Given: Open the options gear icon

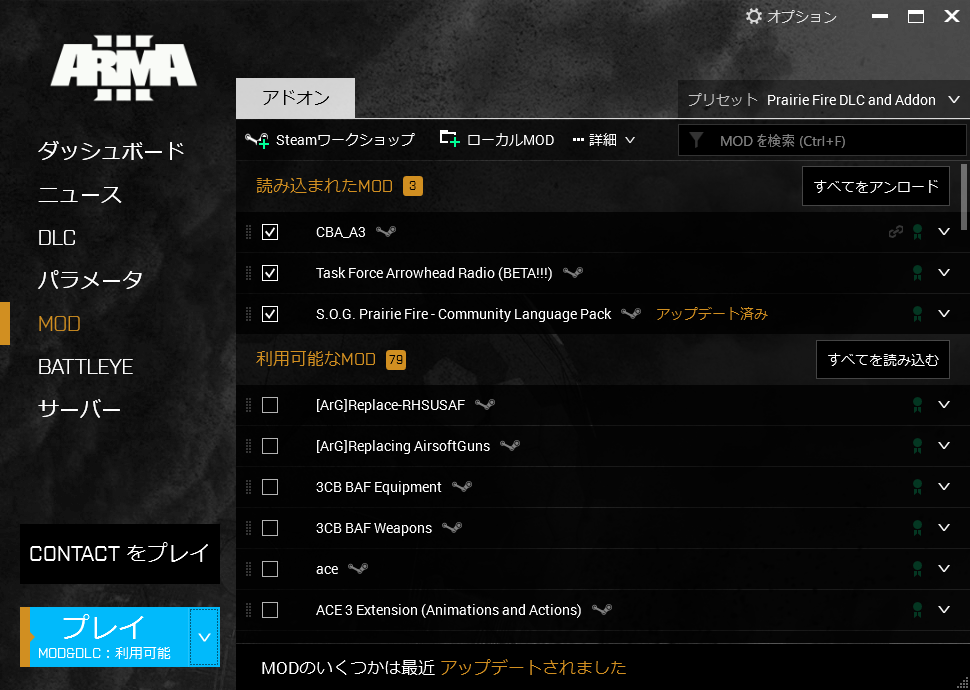Looking at the screenshot, I should pyautogui.click(x=753, y=16).
